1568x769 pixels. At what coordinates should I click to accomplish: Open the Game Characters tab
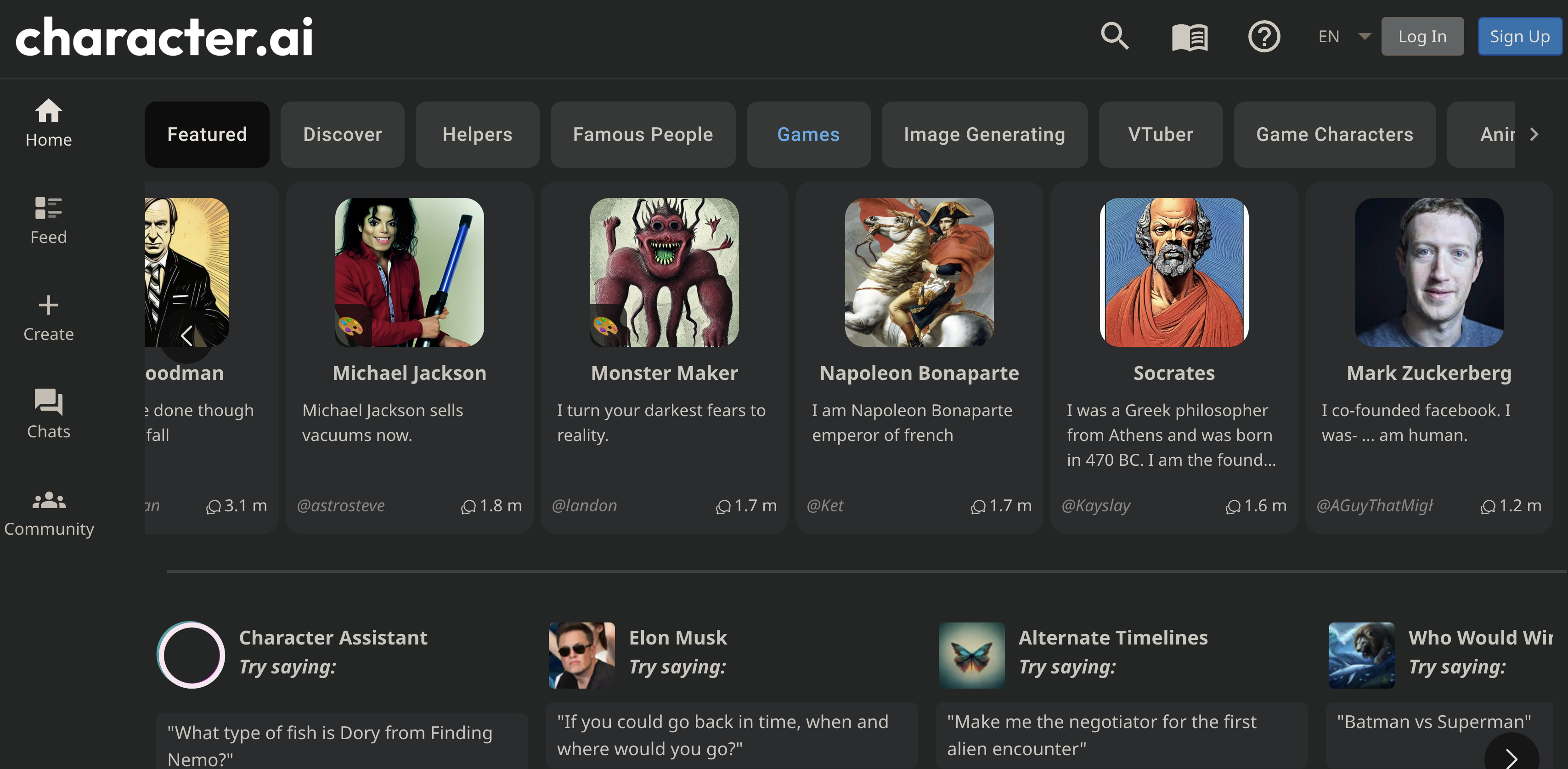point(1334,134)
